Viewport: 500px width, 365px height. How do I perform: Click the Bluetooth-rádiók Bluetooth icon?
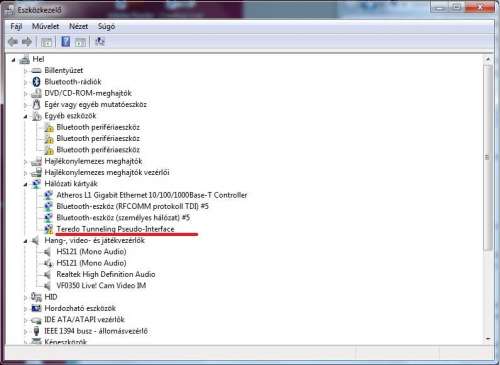(x=36, y=82)
